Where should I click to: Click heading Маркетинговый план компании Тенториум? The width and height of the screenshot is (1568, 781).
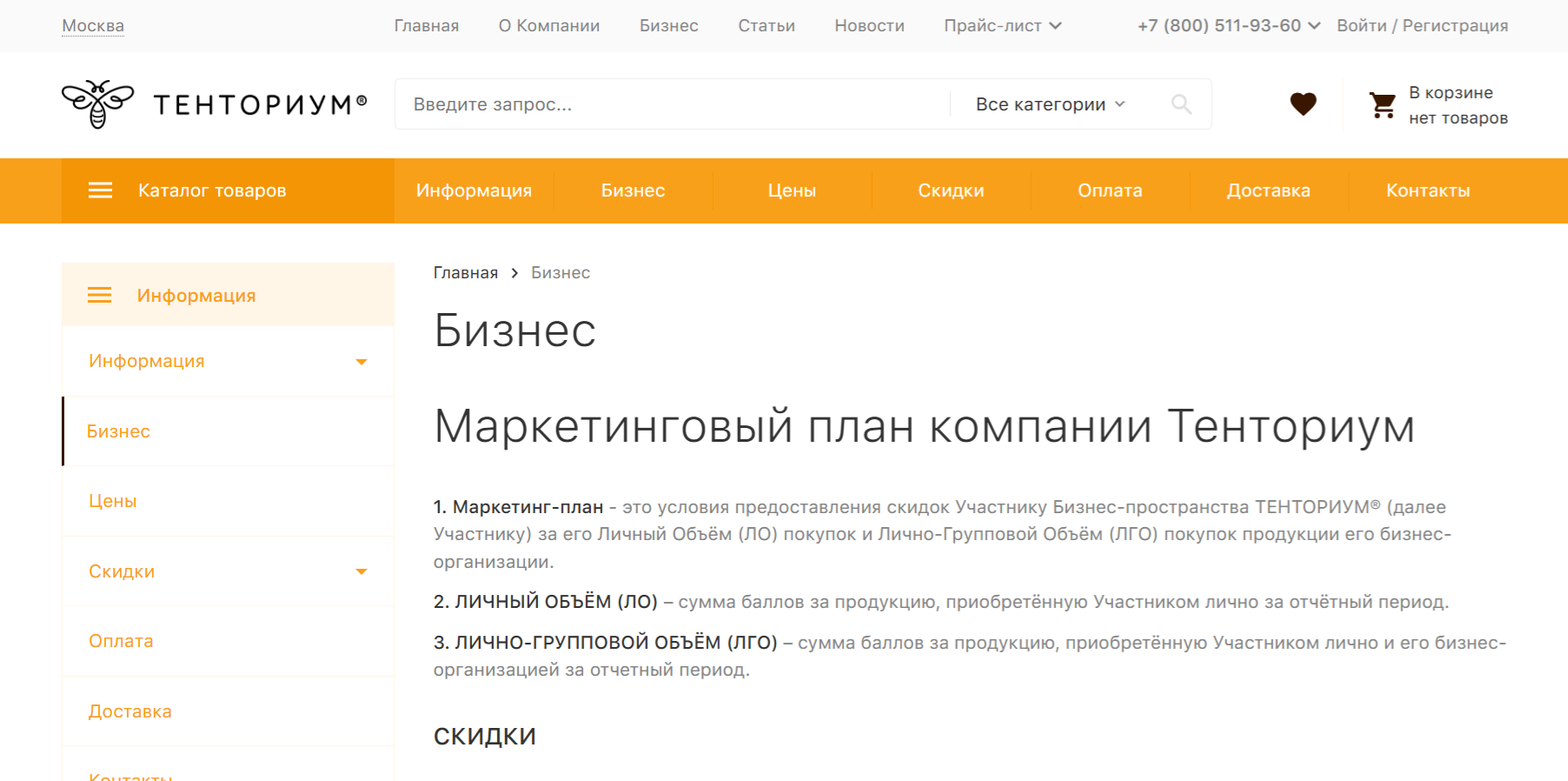pyautogui.click(x=924, y=427)
